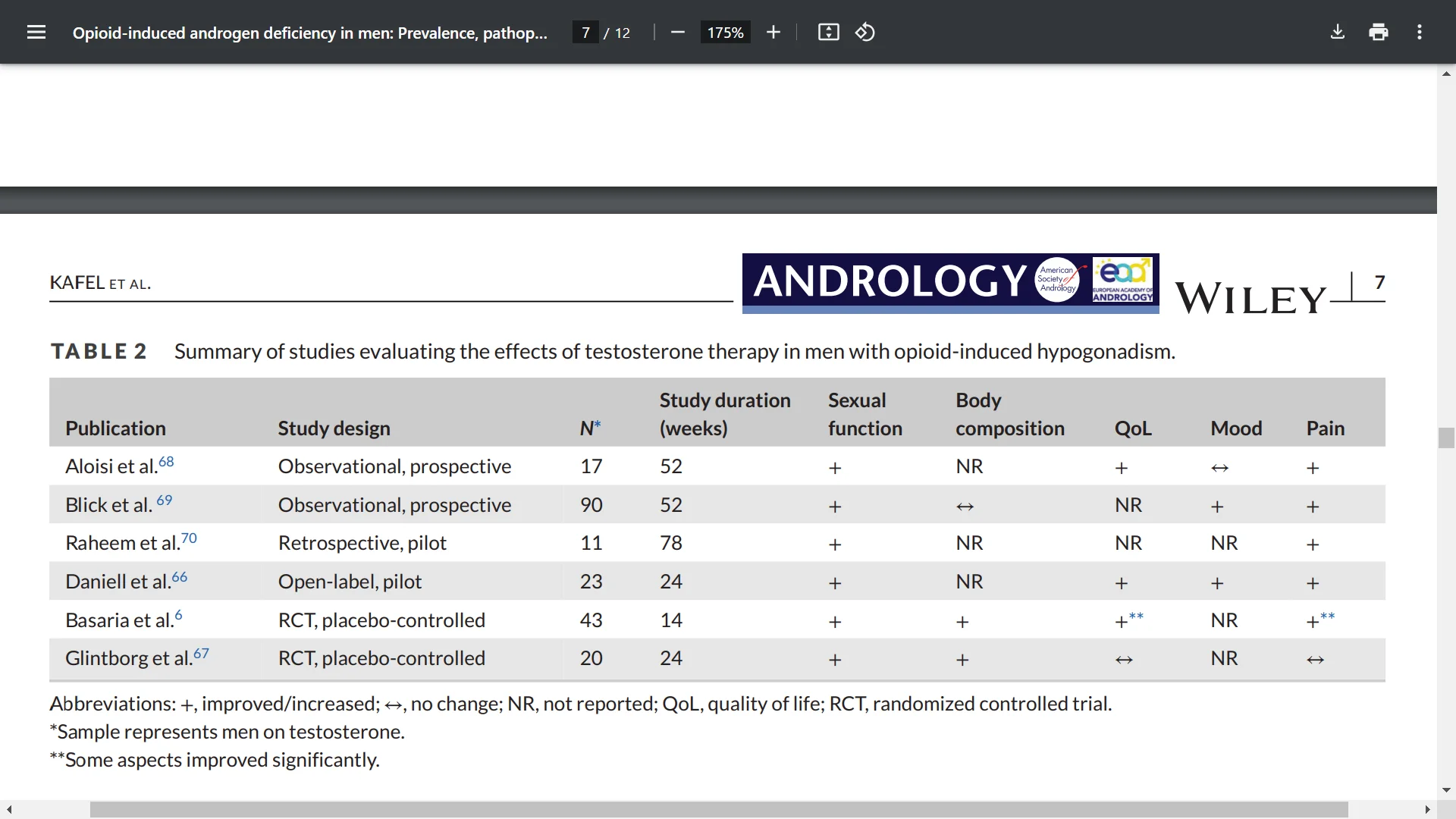Click the document title in toolbar
The image size is (1456, 819).
click(x=309, y=33)
